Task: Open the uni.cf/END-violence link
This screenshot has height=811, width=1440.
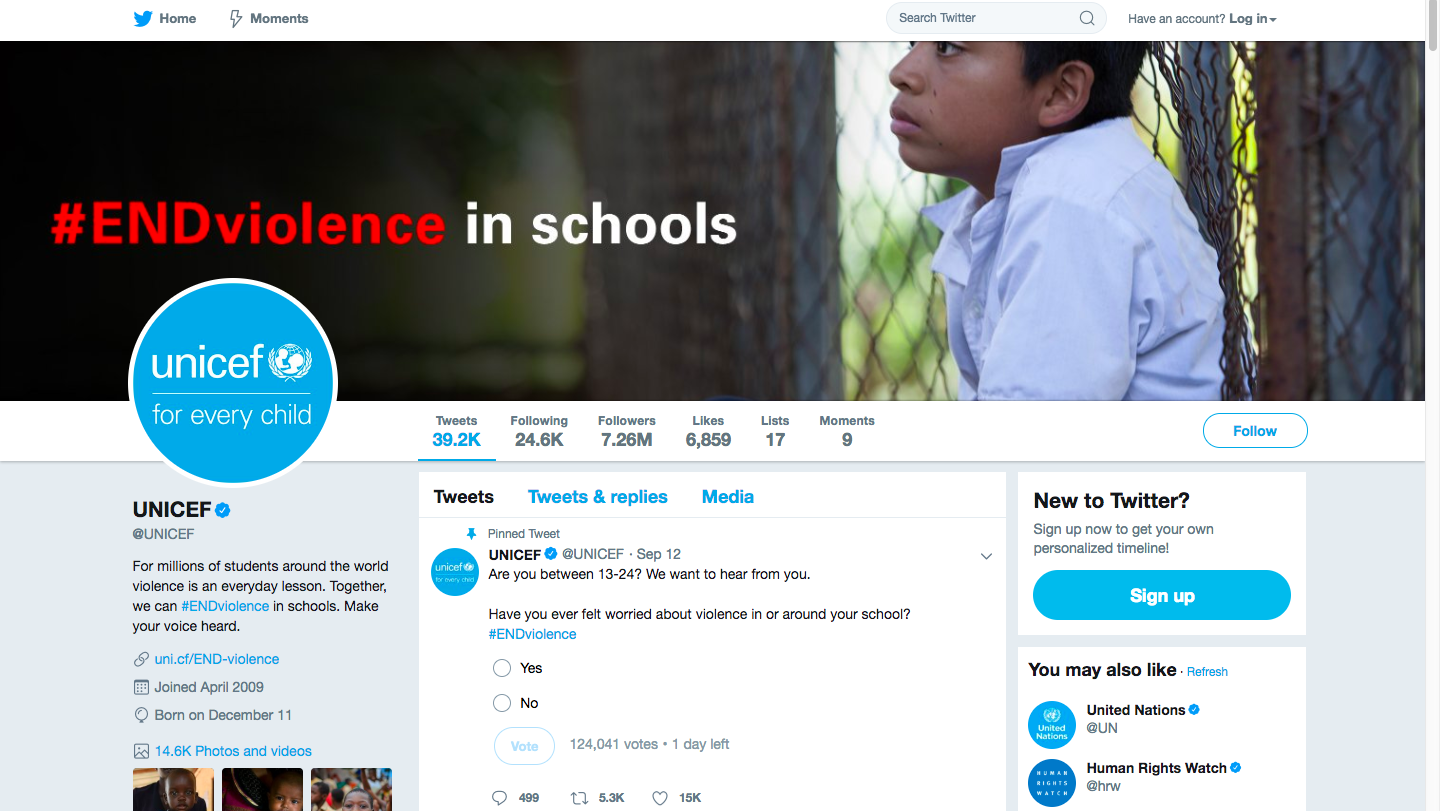Action: click(217, 659)
